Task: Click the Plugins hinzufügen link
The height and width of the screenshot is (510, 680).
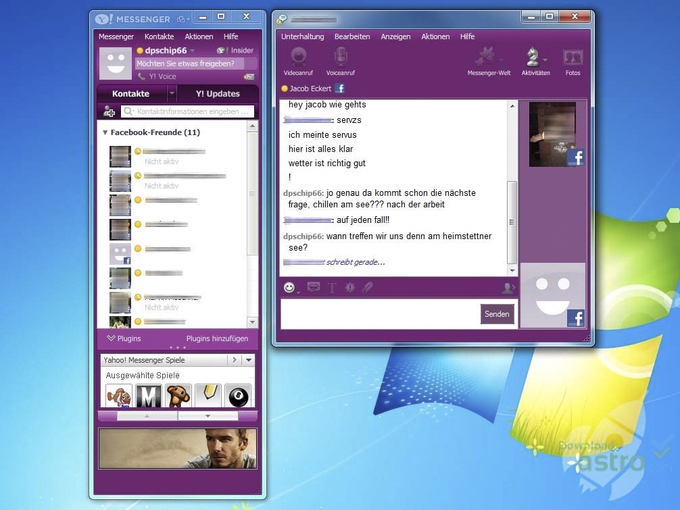Action: tap(217, 339)
